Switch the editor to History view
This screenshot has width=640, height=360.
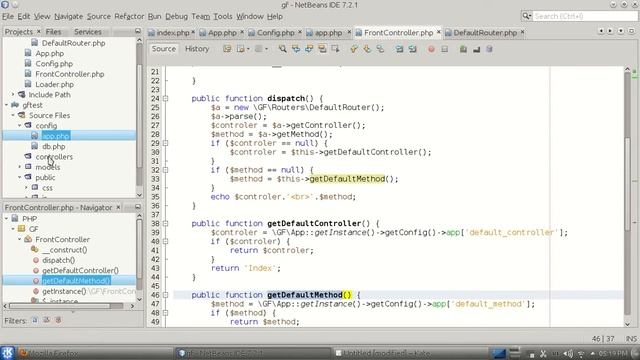(197, 49)
